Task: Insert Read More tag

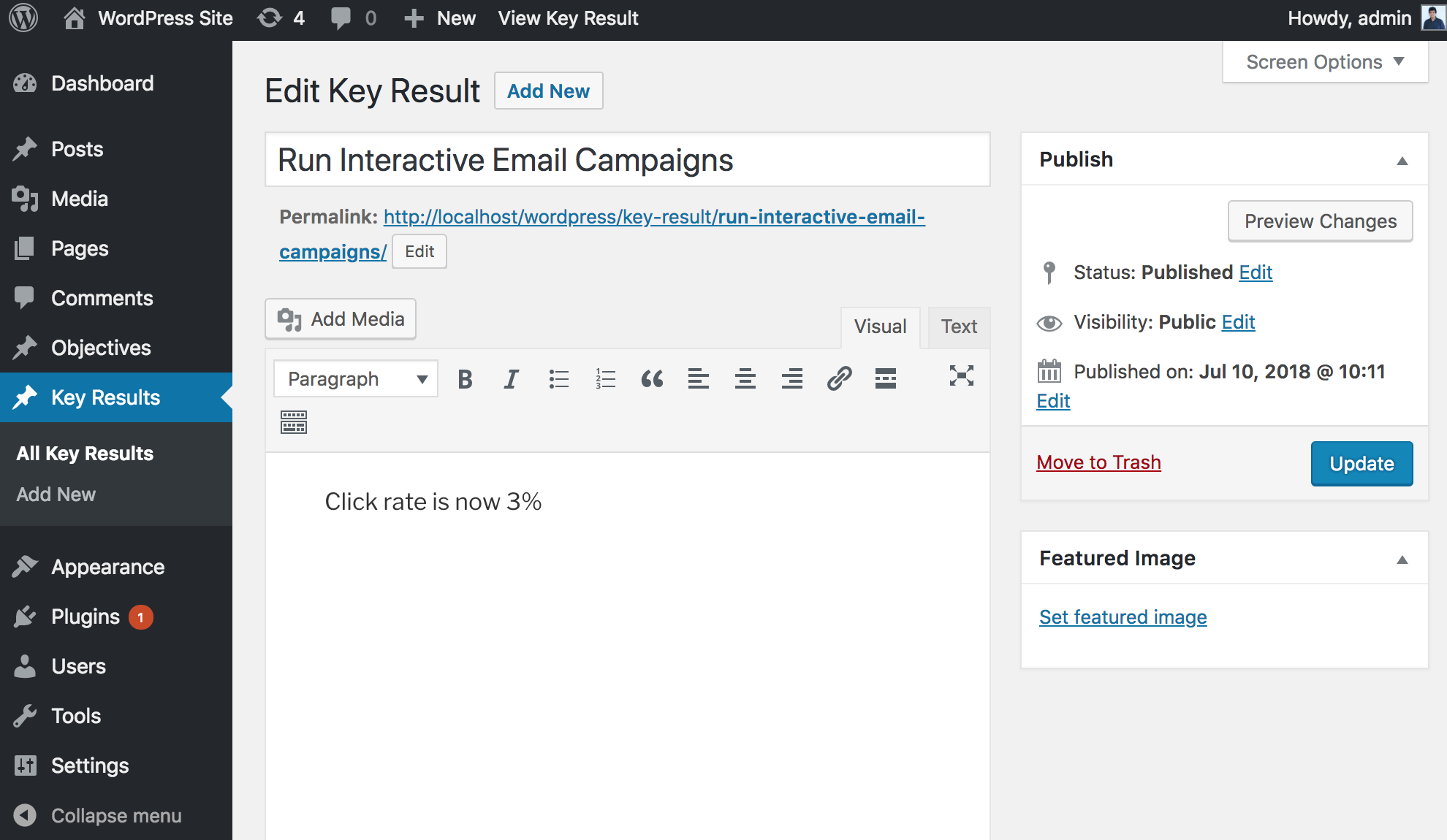Action: point(885,378)
